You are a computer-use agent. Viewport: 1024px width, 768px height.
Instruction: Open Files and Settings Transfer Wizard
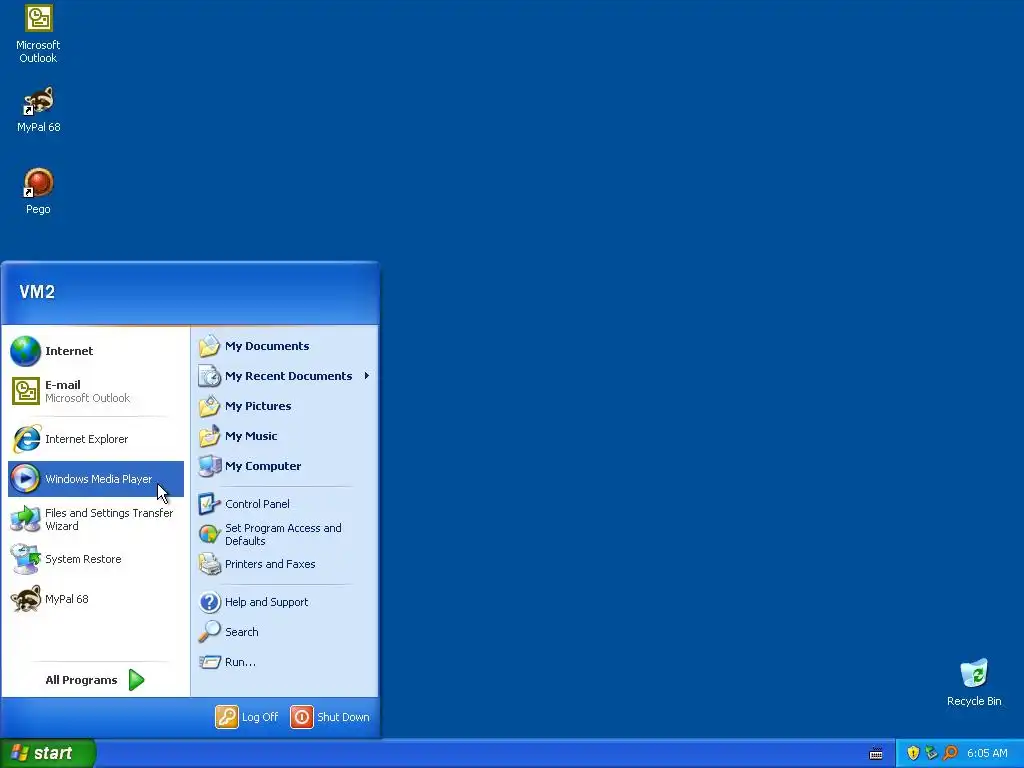[x=95, y=519]
